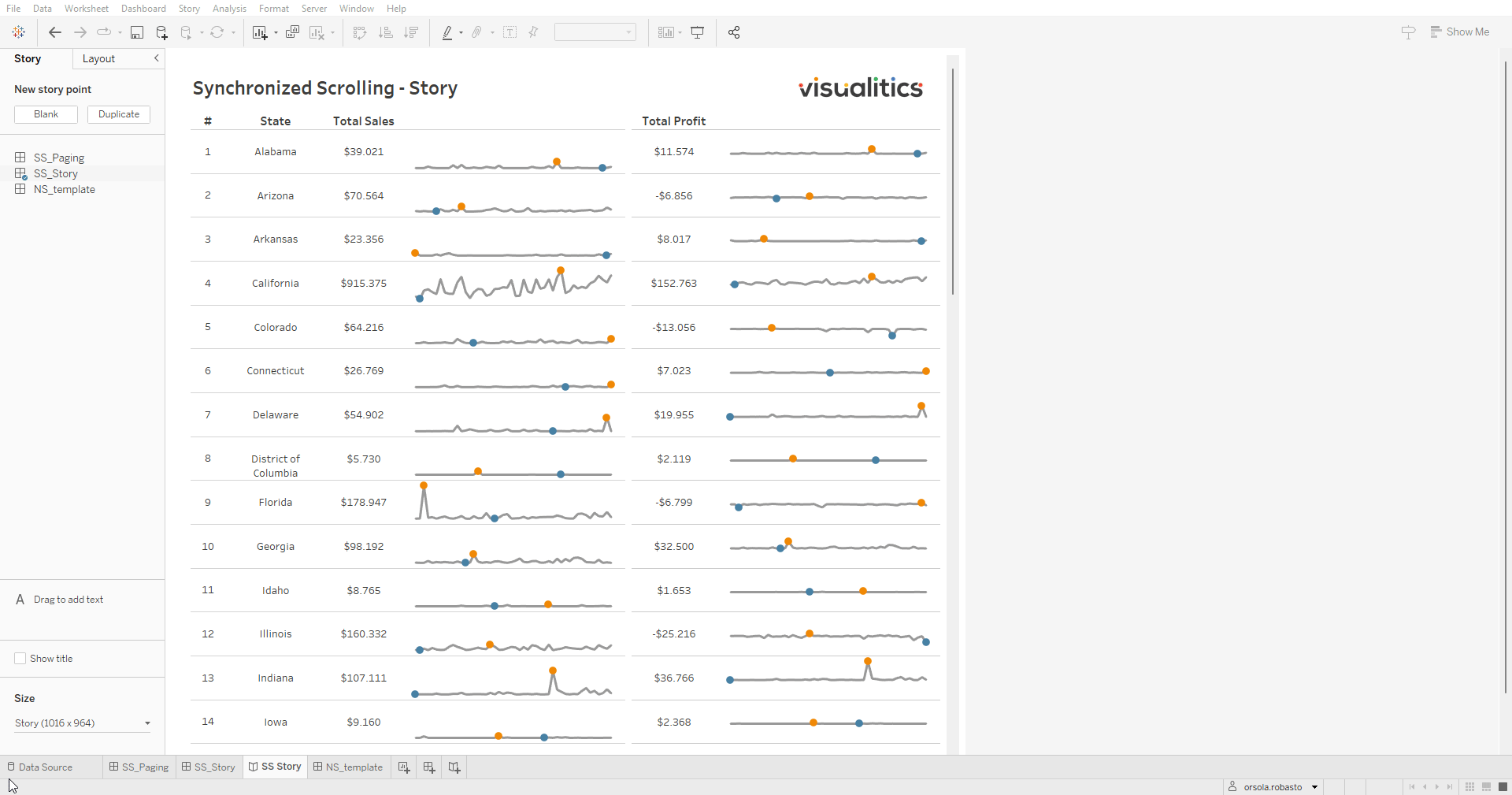This screenshot has width=1512, height=795.
Task: Open the empty Fit combo box in toolbar
Action: point(595,32)
